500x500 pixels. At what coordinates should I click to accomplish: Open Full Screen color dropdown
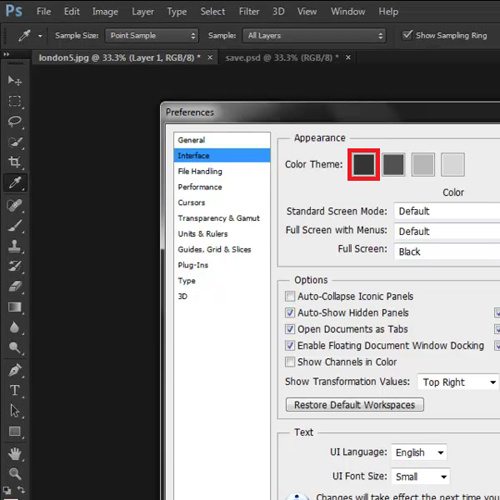[447, 251]
